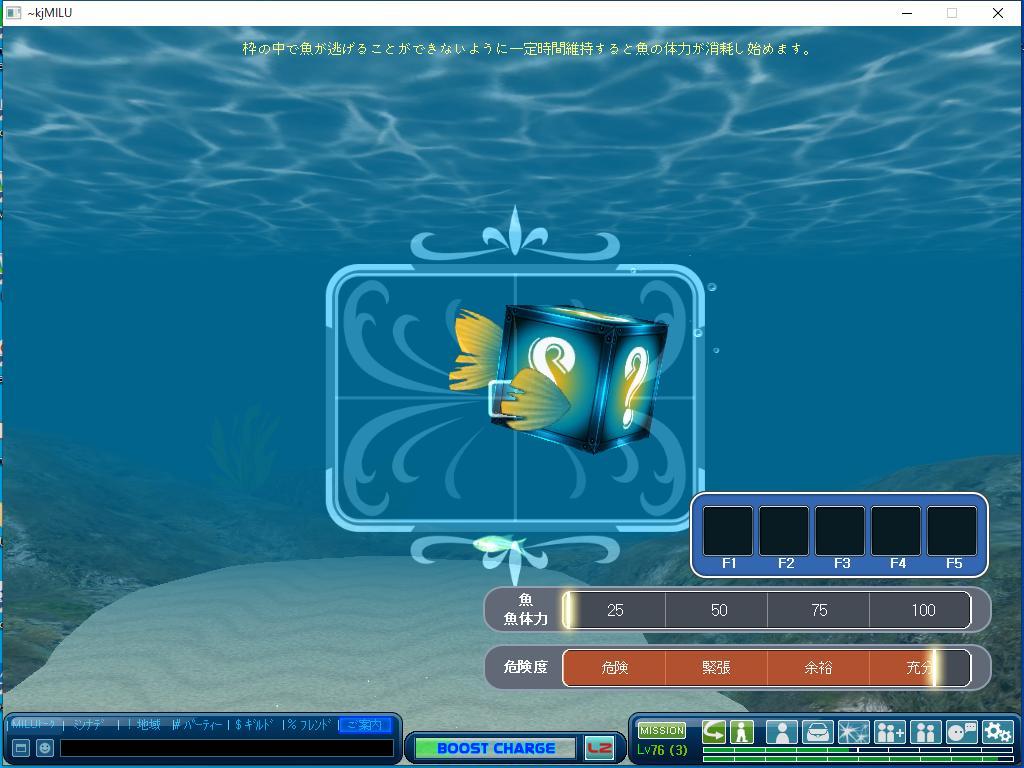The image size is (1024, 768).
Task: Open the two-person party icon
Action: point(925,732)
